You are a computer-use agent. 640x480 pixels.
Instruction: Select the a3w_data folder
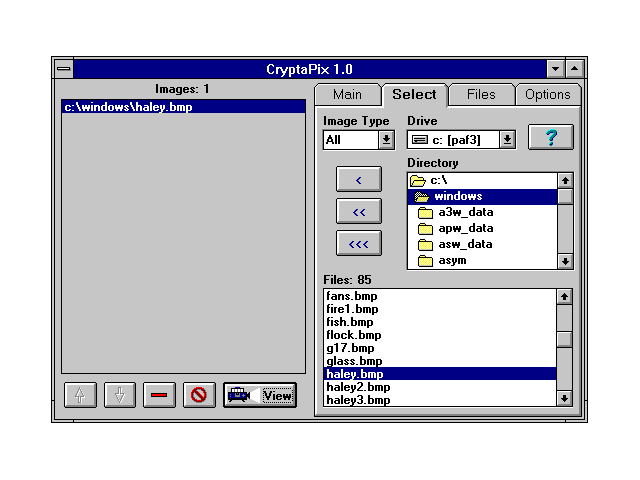tap(465, 212)
